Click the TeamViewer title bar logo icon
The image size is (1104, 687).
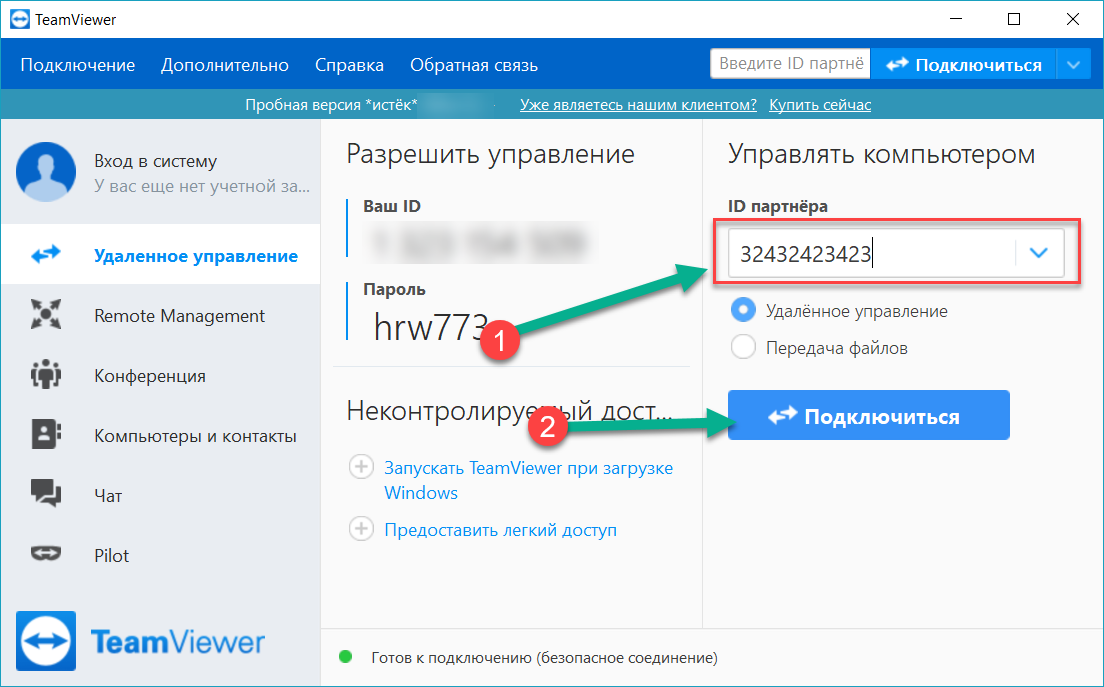coord(19,19)
